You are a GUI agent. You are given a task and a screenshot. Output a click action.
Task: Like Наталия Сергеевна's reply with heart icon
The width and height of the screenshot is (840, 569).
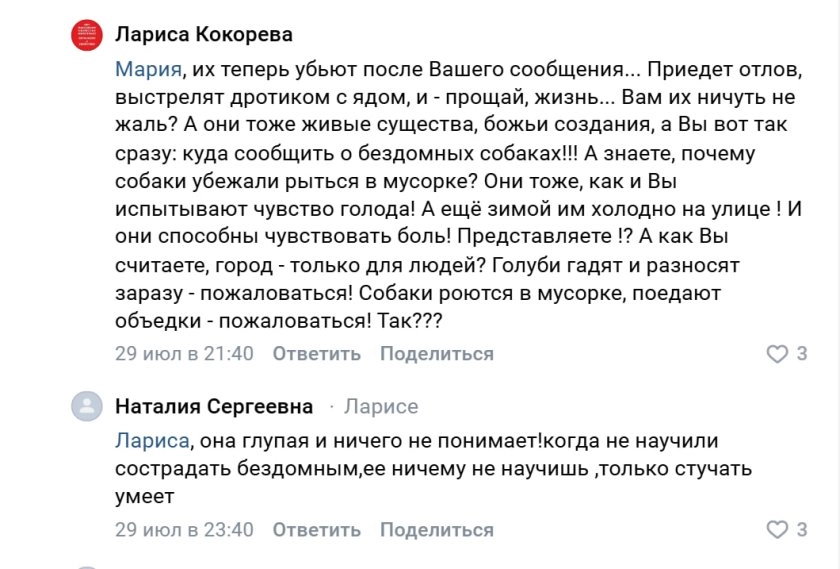click(777, 530)
